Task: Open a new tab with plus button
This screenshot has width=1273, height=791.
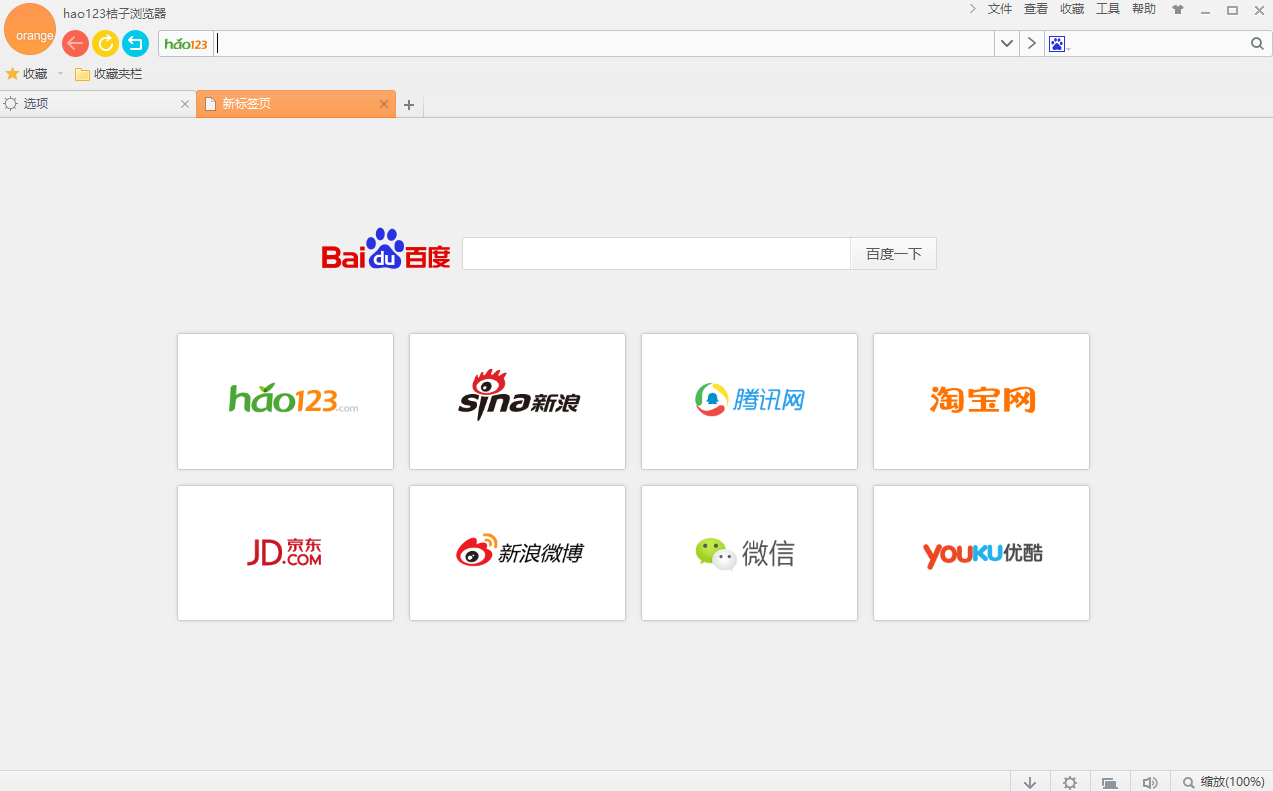Action: click(x=409, y=105)
